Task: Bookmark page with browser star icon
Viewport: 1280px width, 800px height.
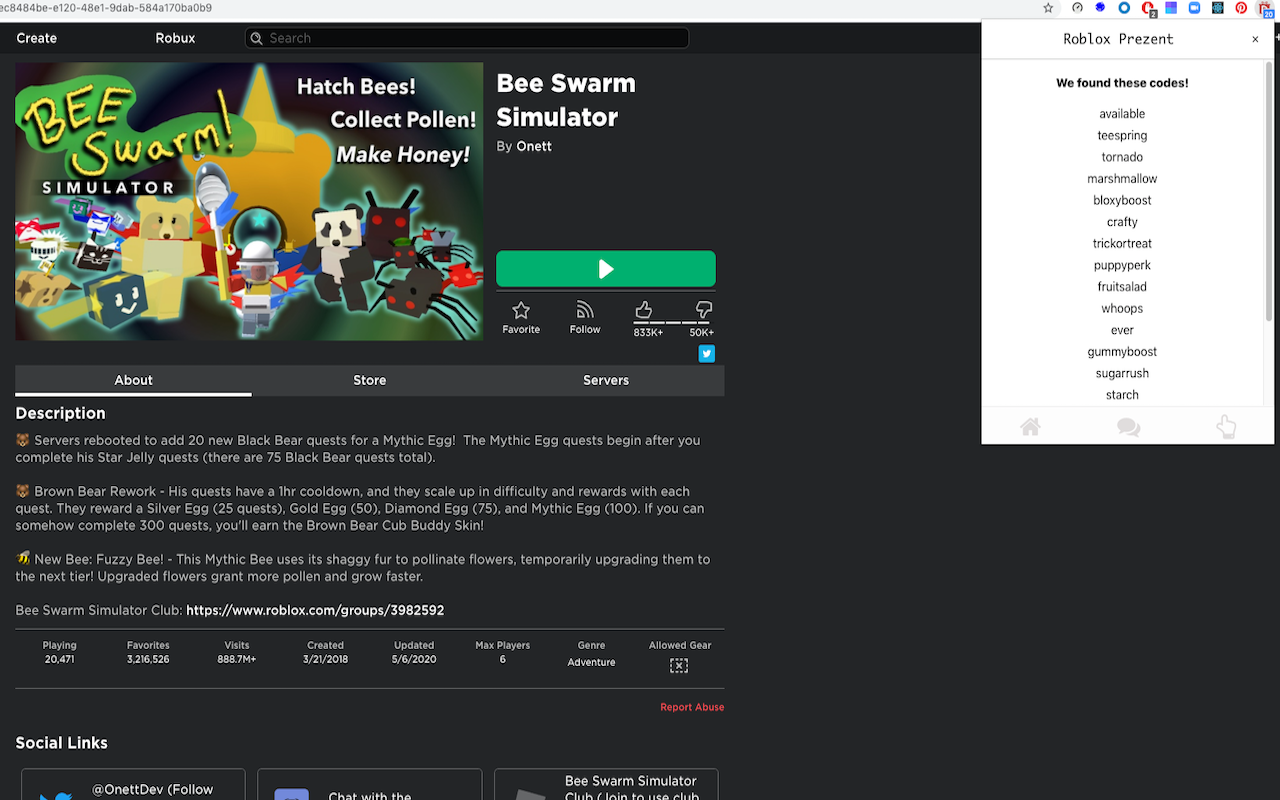Action: (x=1048, y=8)
